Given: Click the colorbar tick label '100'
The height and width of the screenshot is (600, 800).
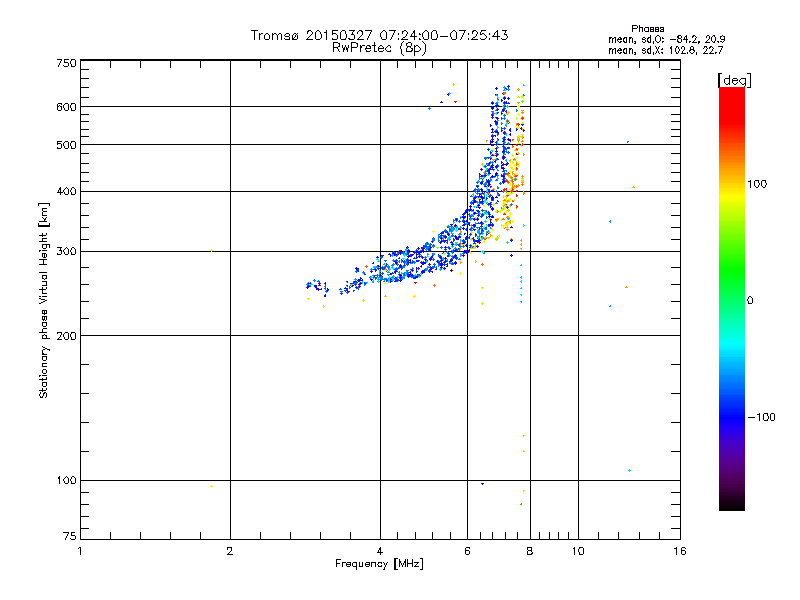Looking at the screenshot, I should [757, 184].
